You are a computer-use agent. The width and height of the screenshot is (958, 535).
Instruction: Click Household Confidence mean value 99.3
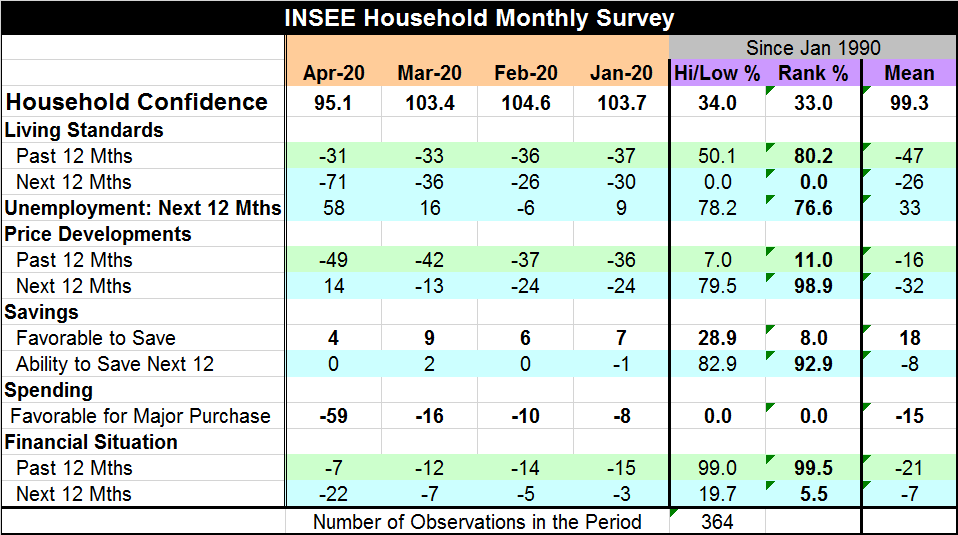coord(909,103)
